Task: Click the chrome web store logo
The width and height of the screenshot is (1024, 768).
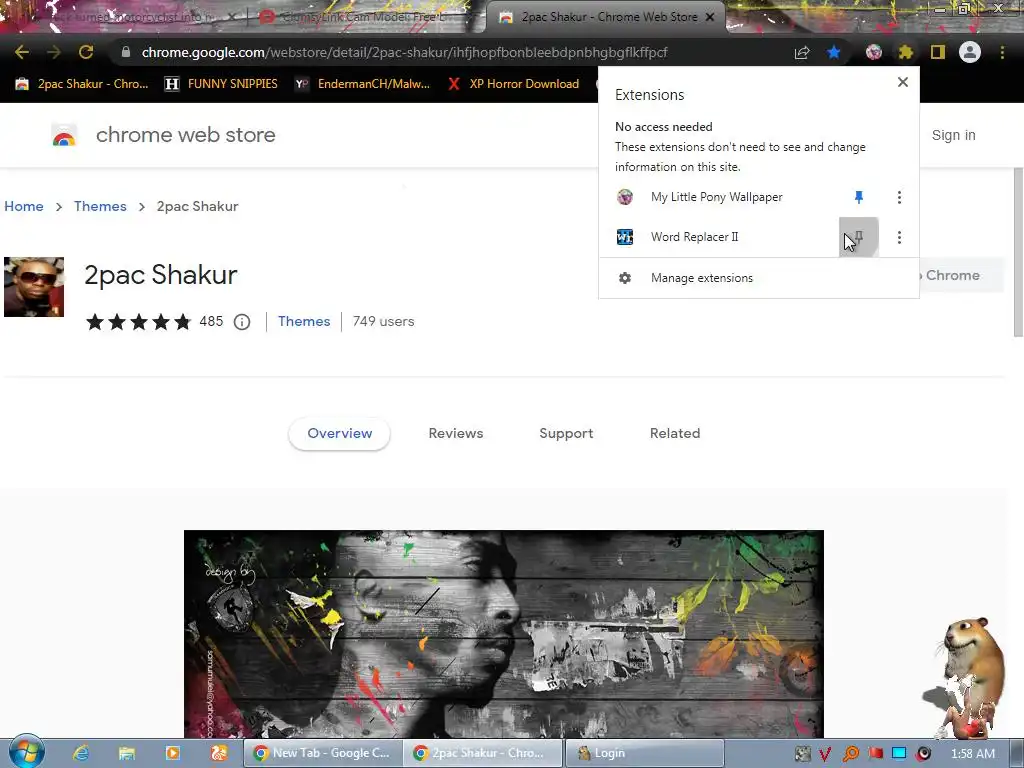Action: pos(64,135)
